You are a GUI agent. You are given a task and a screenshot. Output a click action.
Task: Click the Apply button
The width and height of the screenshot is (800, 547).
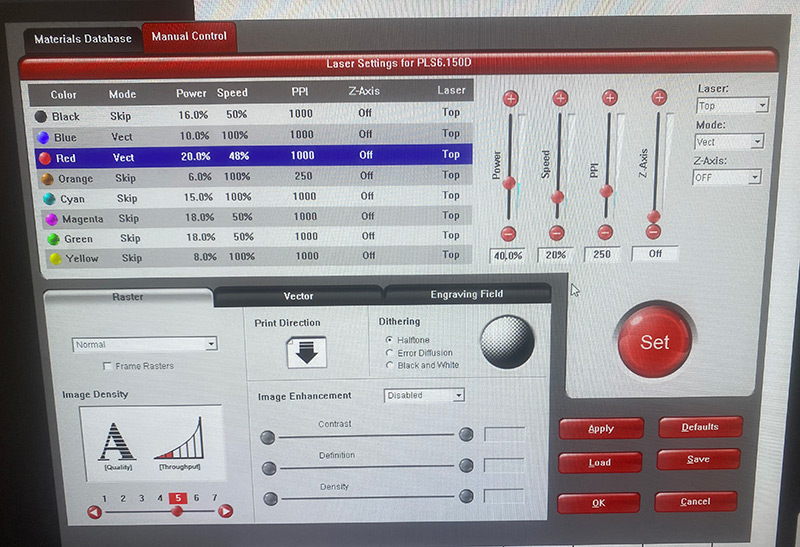pyautogui.click(x=601, y=429)
